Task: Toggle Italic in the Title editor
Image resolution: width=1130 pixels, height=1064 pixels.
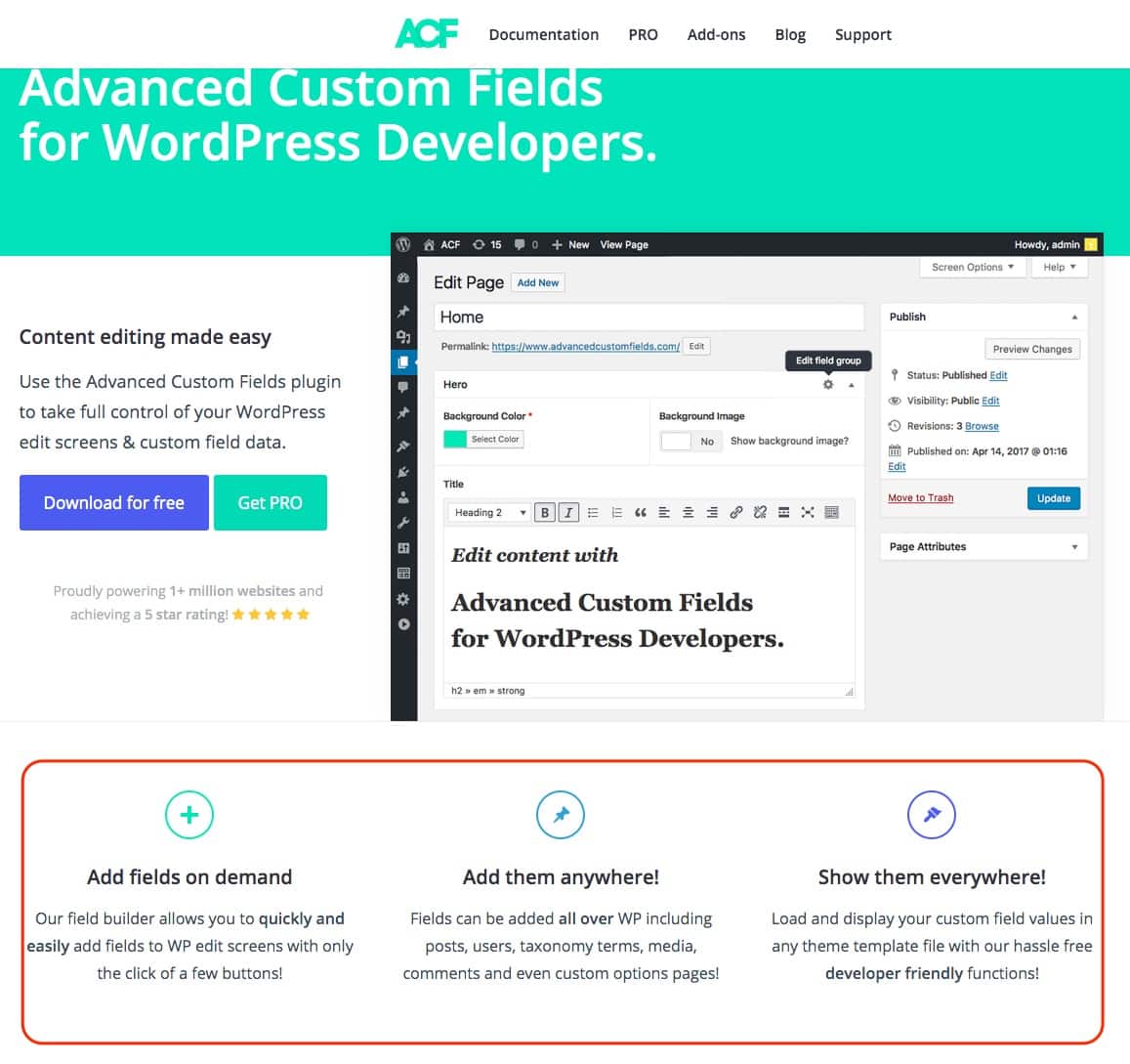Action: [568, 513]
